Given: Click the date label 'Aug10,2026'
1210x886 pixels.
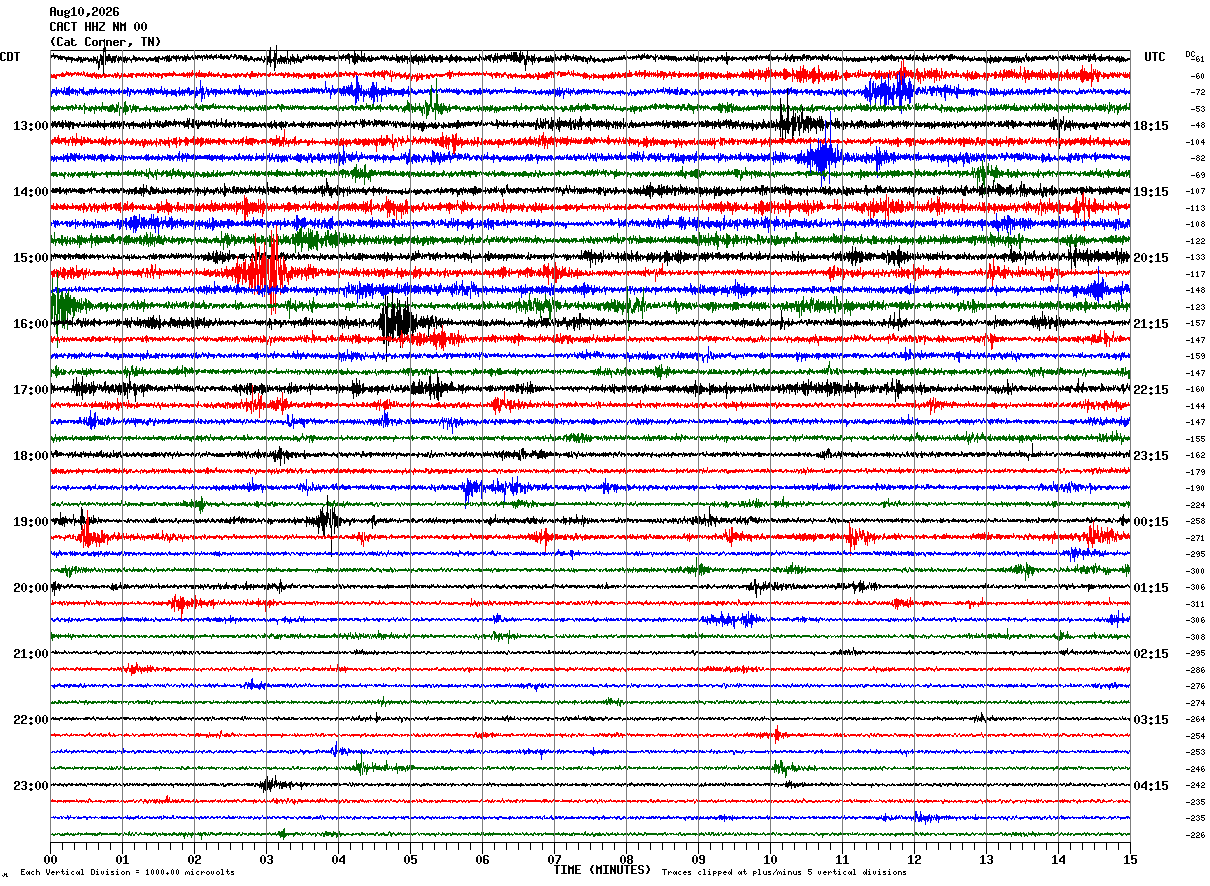Looking at the screenshot, I should (84, 12).
